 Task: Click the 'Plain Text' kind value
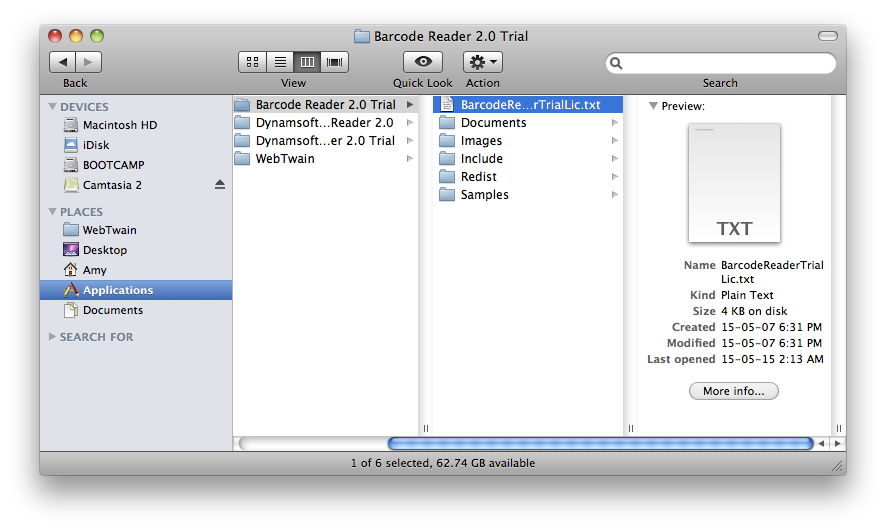(747, 295)
